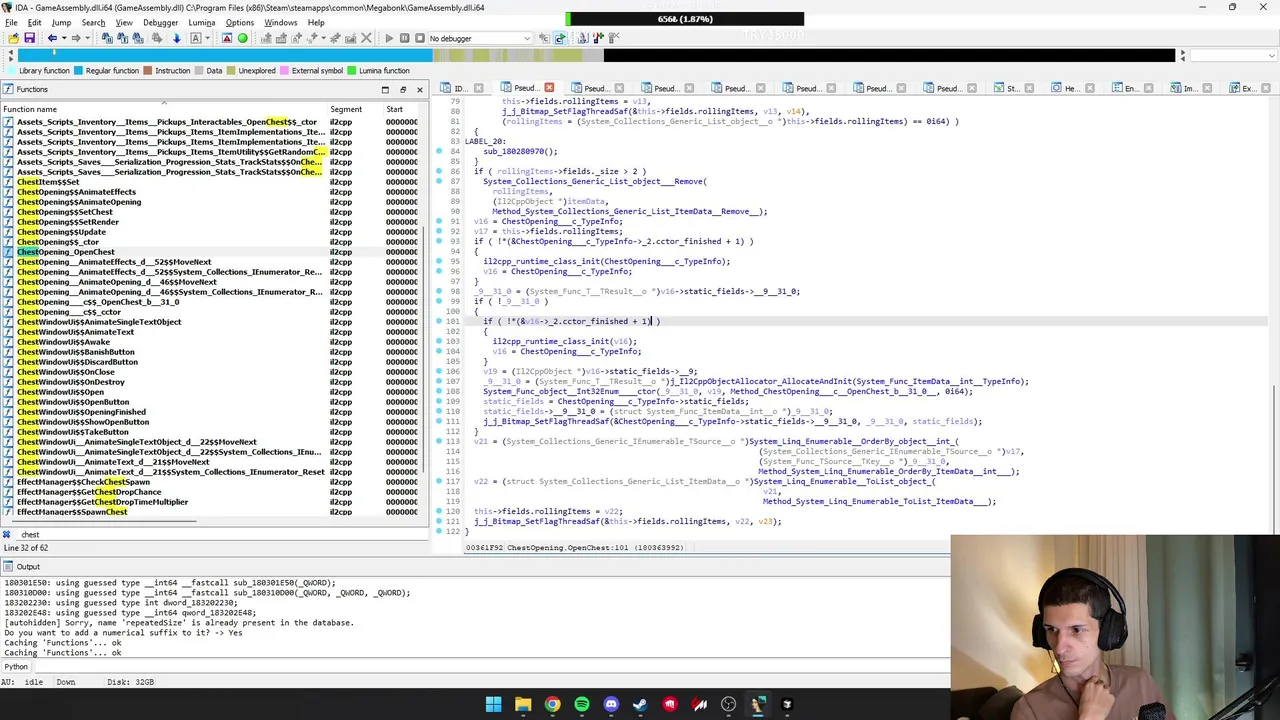Image resolution: width=1280 pixels, height=720 pixels.
Task: Click the Lumina function green legend swatch
Action: pyautogui.click(x=352, y=71)
